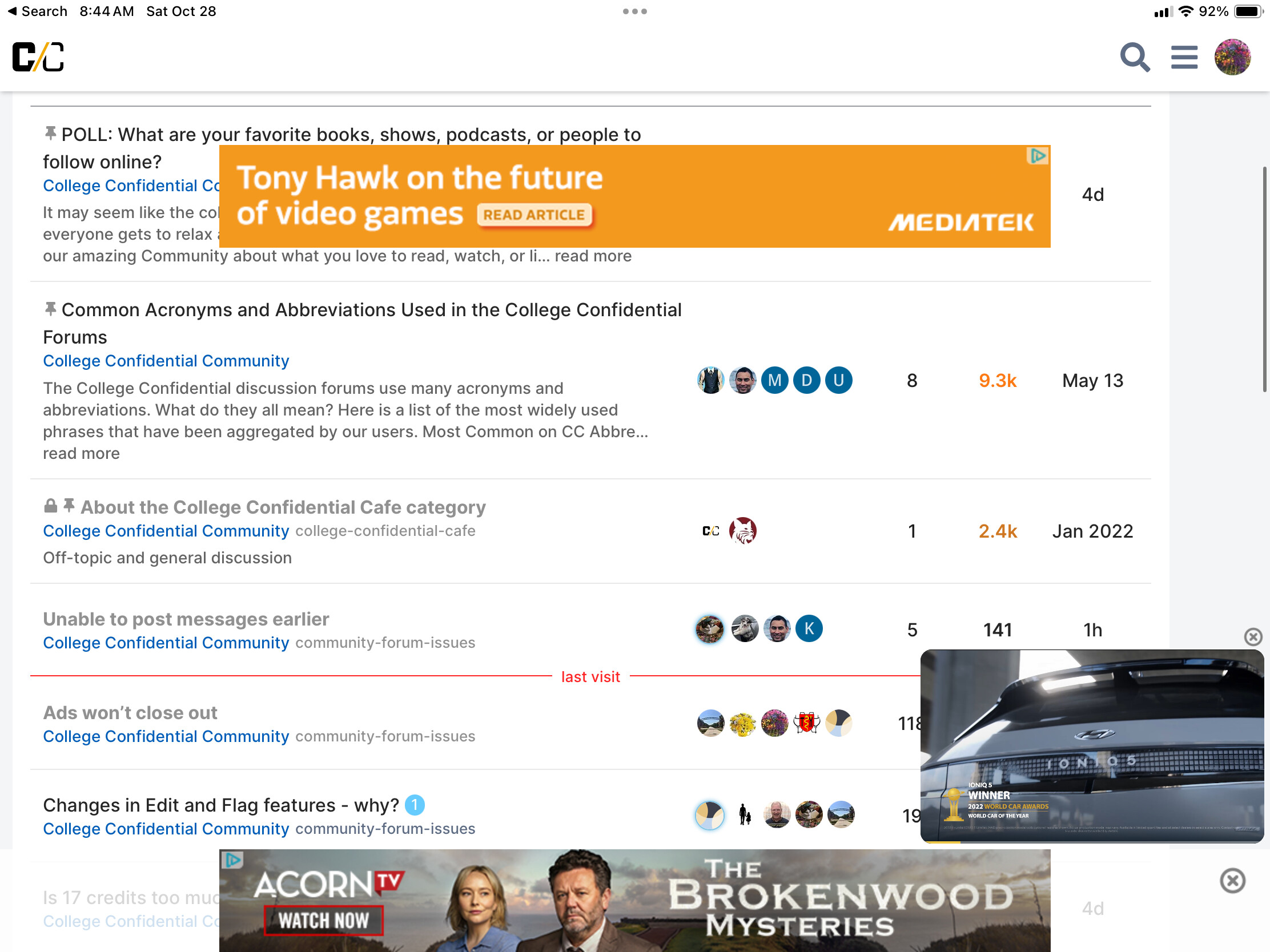This screenshot has height=952, width=1270.
Task: Click the blue K user avatar
Action: 809,628
